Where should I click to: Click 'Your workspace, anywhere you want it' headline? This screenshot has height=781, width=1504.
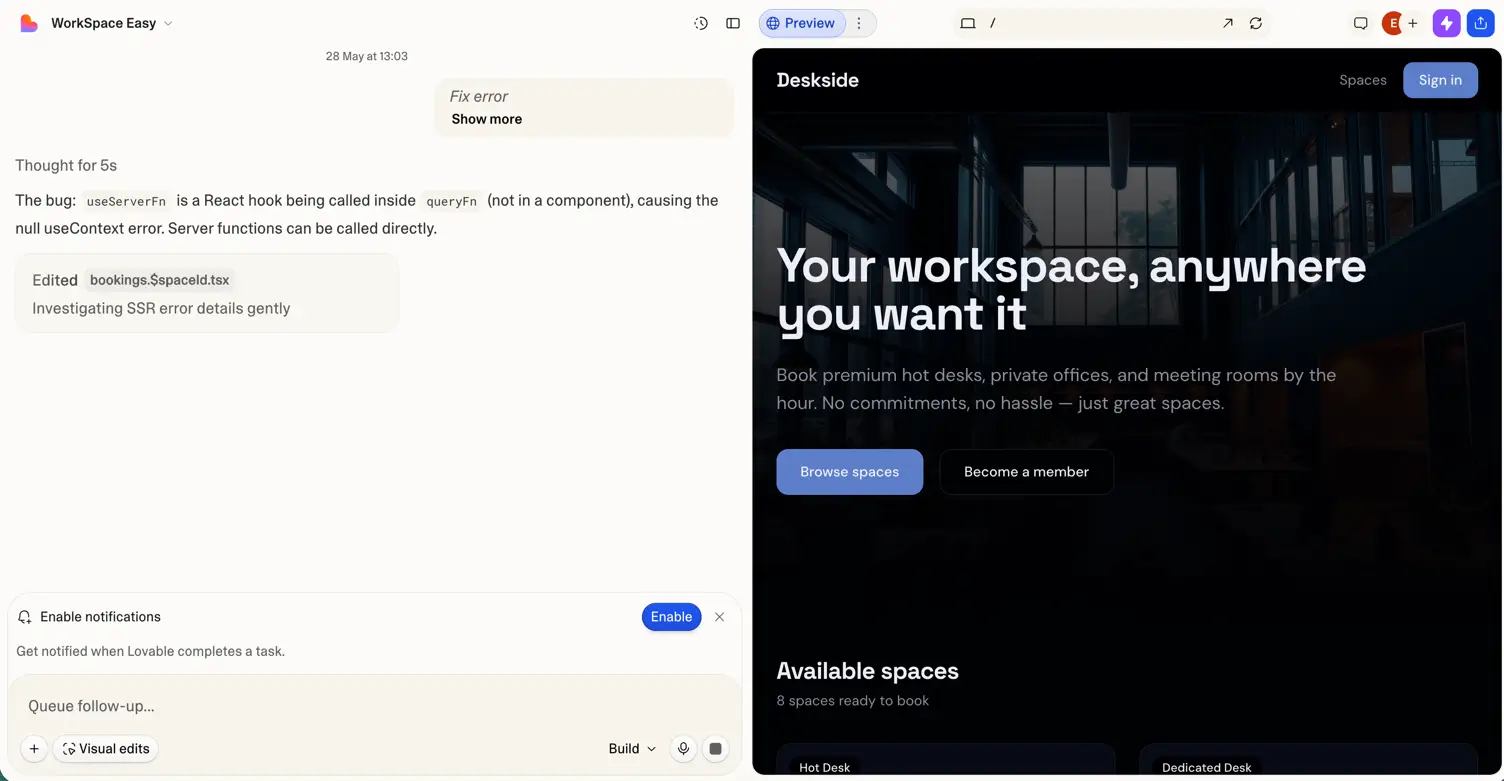click(x=1071, y=289)
